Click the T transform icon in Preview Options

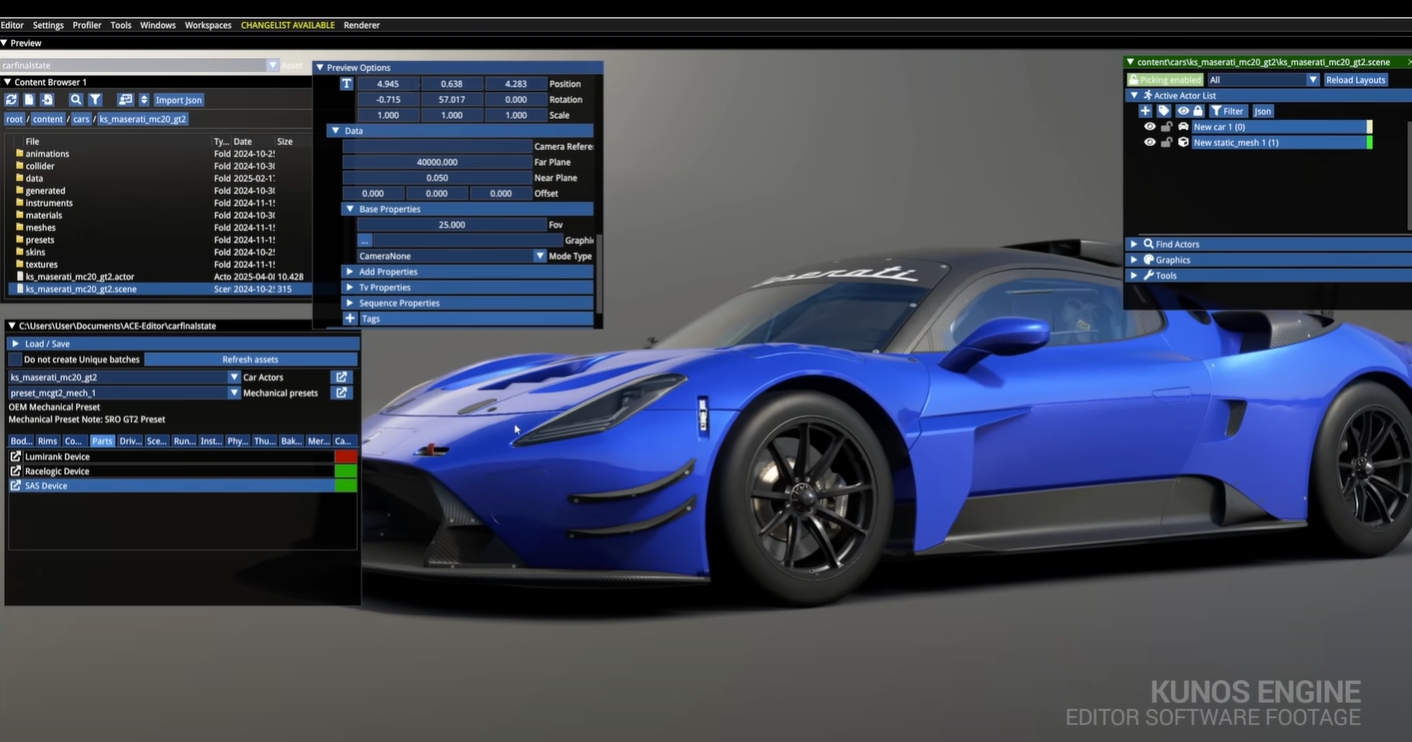[347, 84]
